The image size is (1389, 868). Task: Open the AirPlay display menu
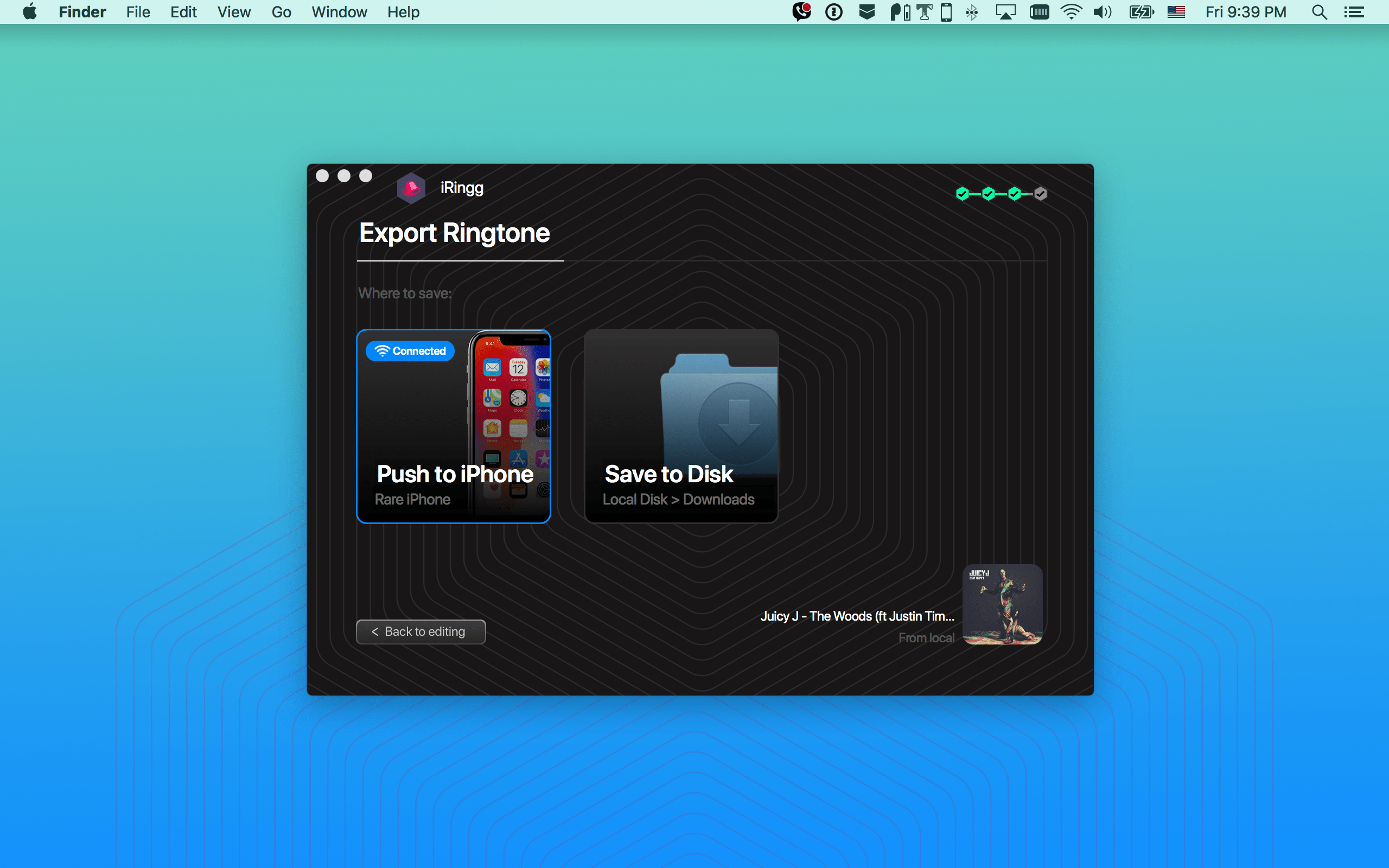click(1005, 12)
